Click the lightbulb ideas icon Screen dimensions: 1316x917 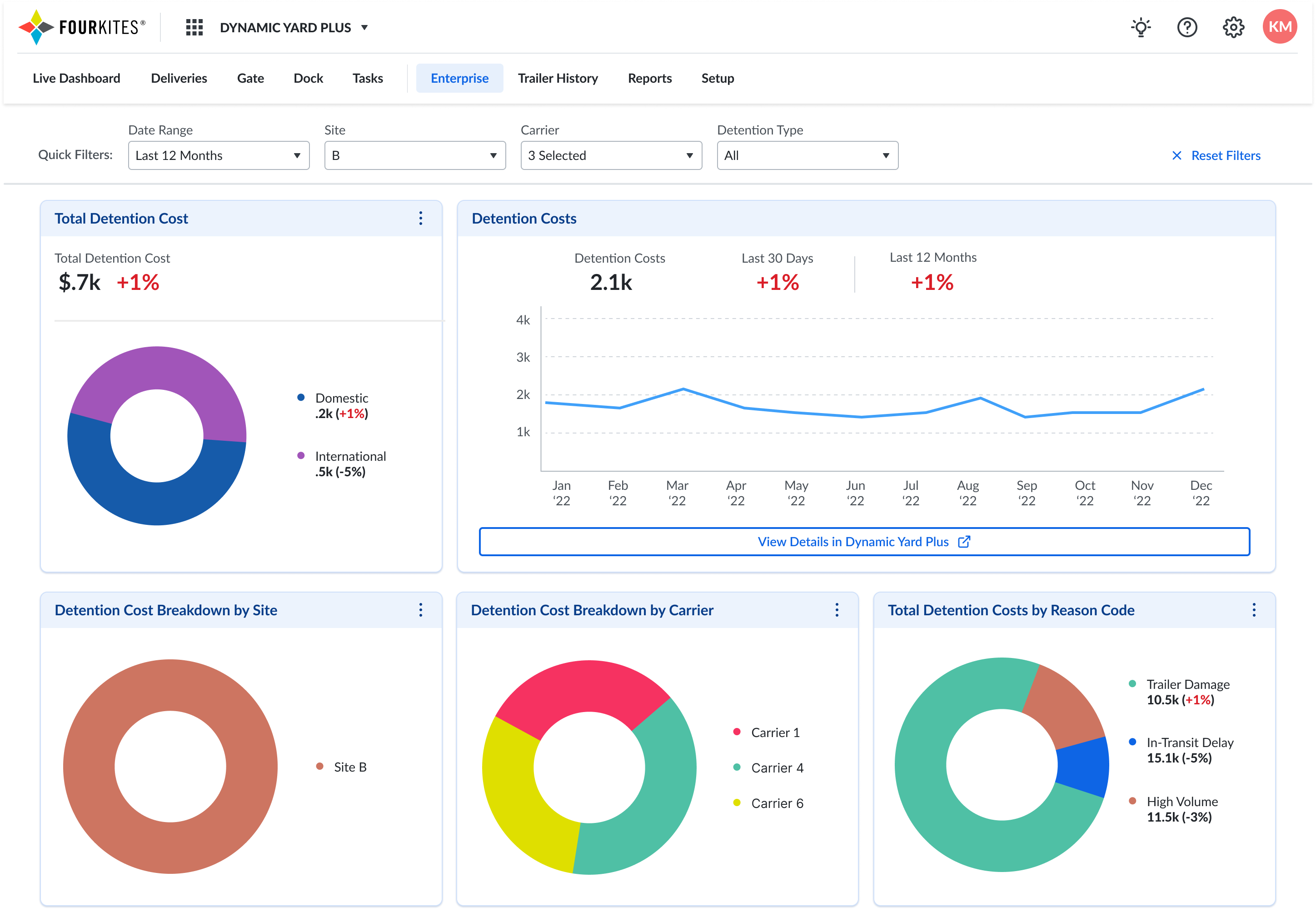(1141, 28)
